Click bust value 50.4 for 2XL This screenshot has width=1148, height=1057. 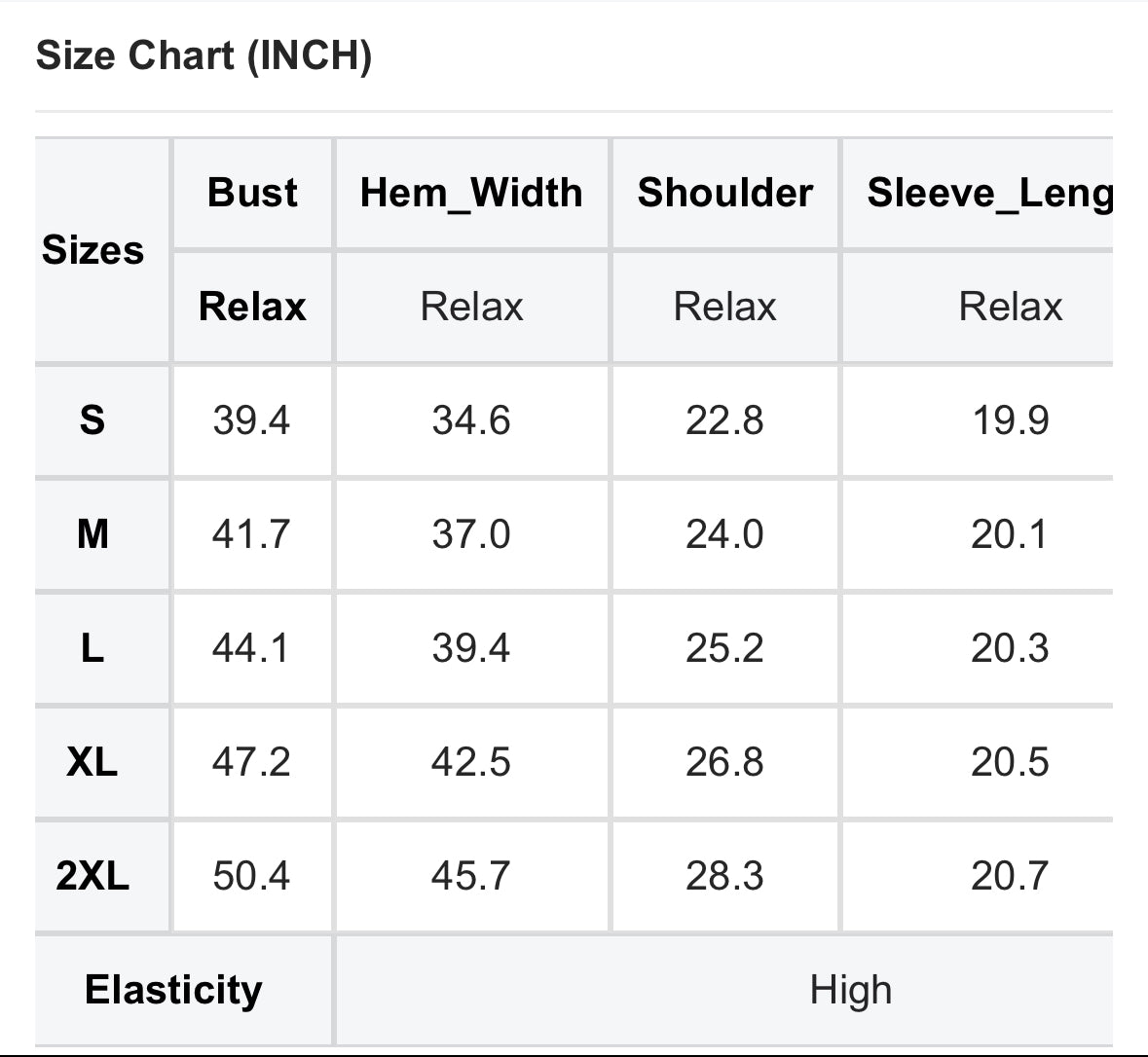[x=251, y=875]
